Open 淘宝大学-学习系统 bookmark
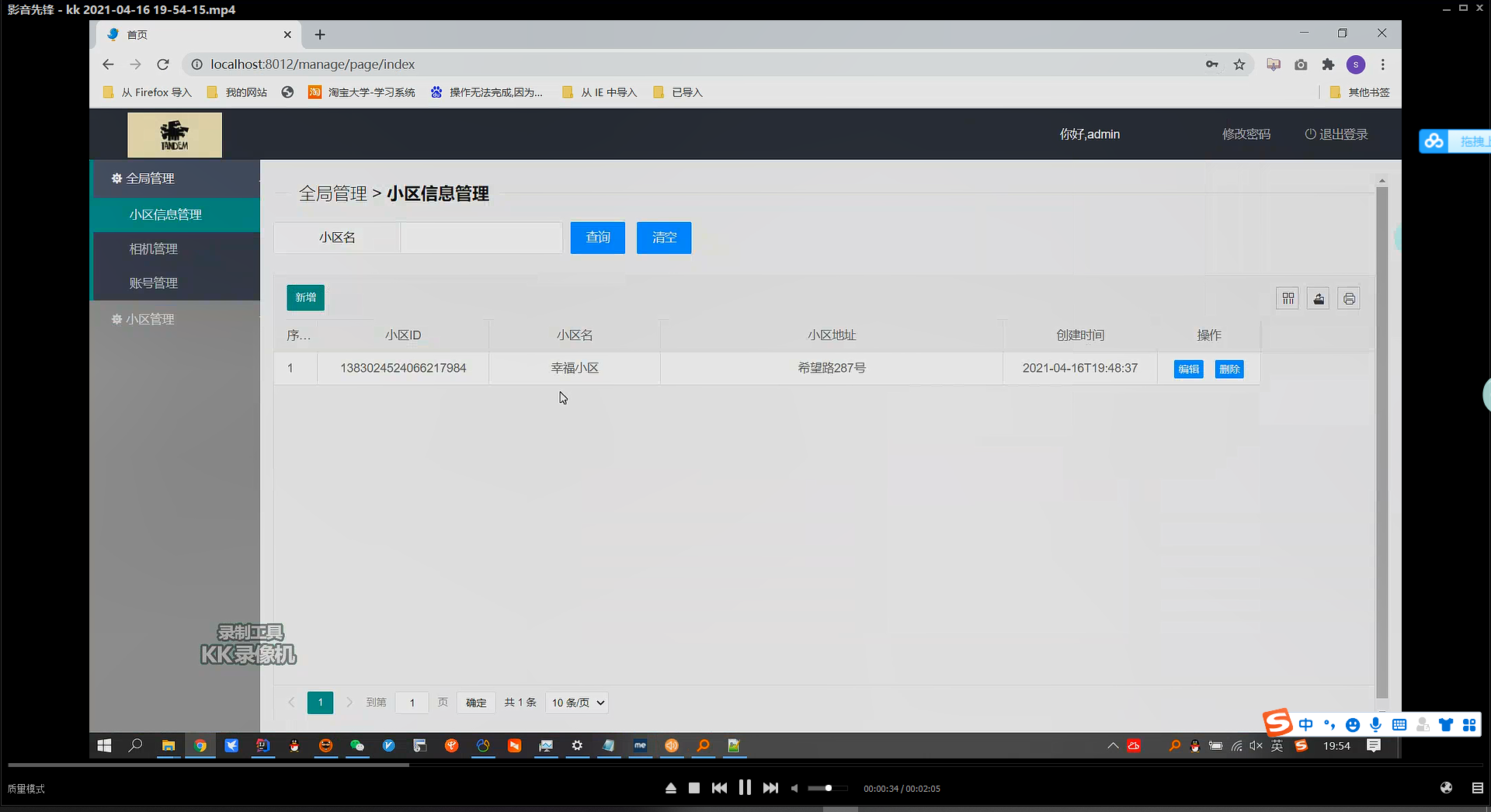Viewport: 1491px width, 812px height. click(x=362, y=92)
